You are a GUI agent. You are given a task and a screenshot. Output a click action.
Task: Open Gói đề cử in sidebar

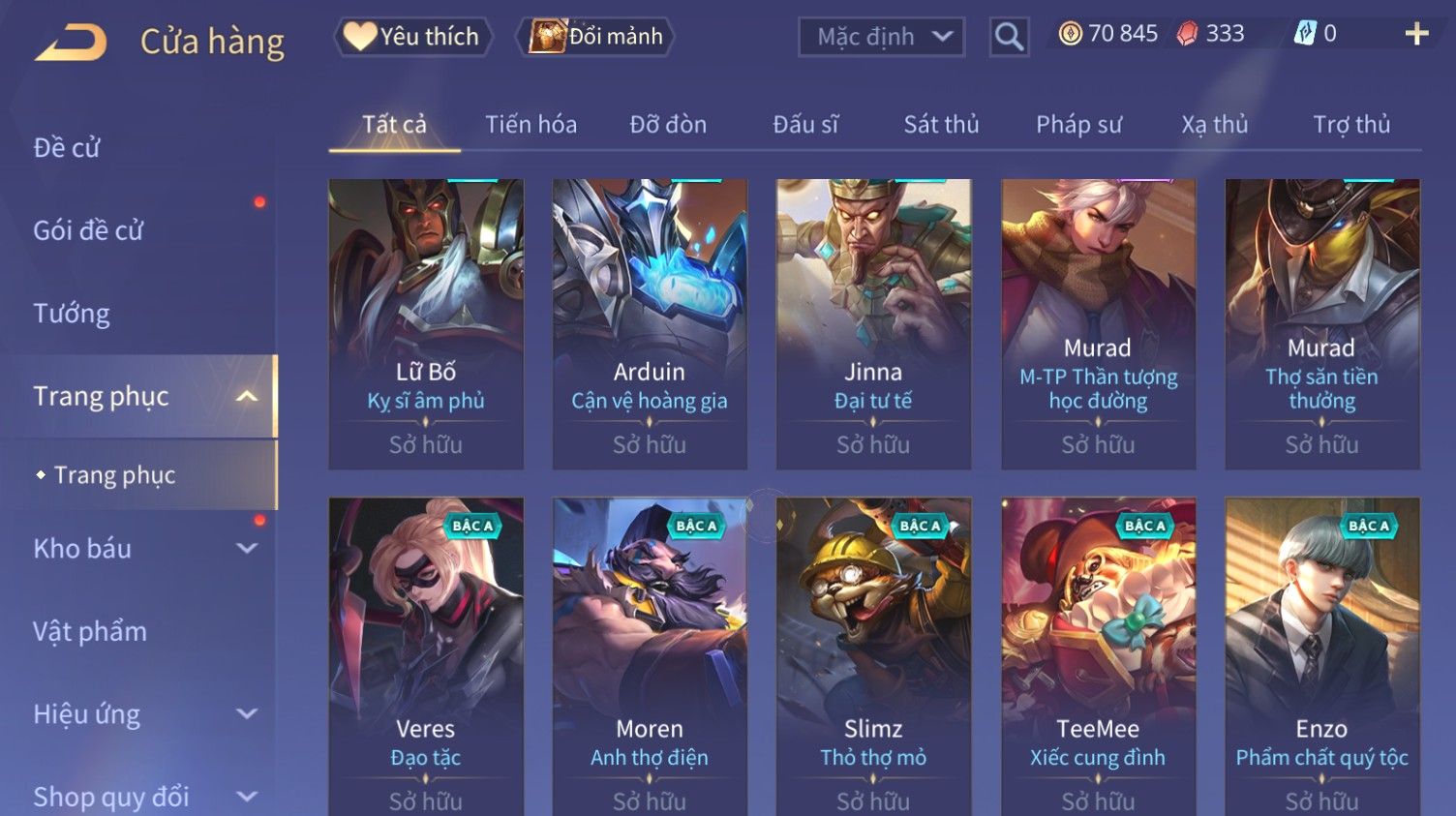88,230
